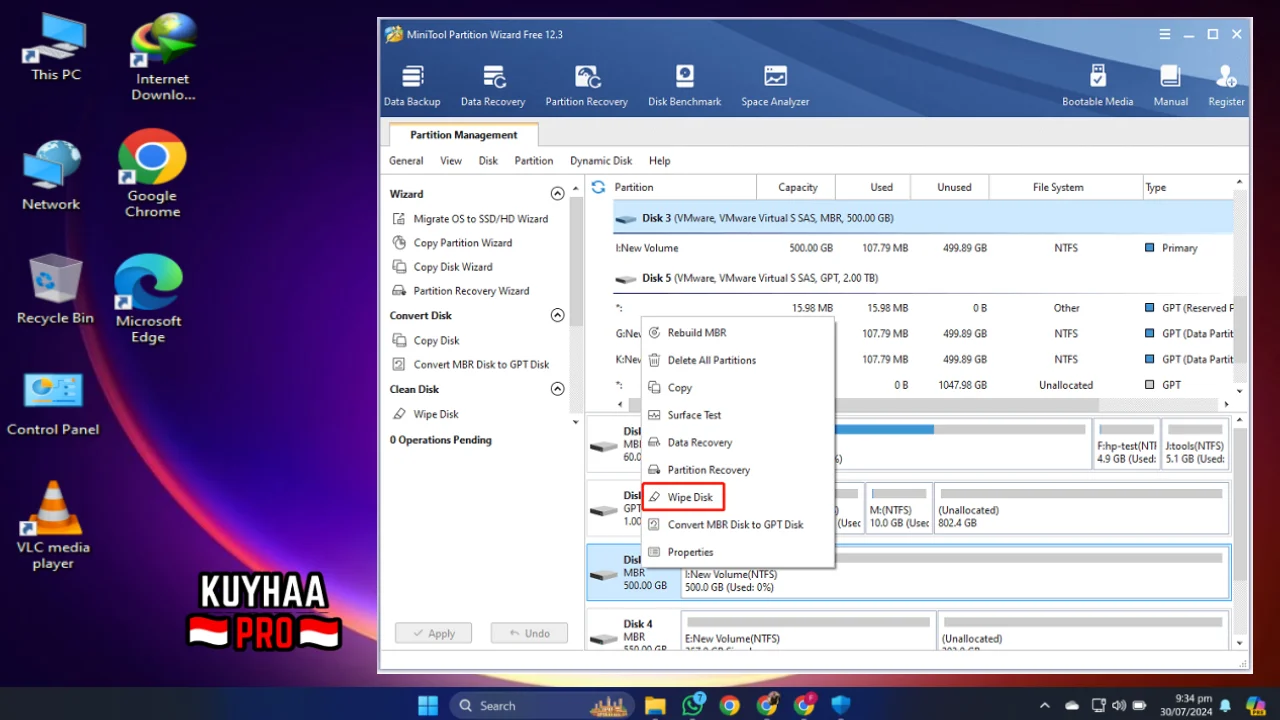The height and width of the screenshot is (720, 1280).
Task: Open Google Chrome desktop icon
Action: point(152,174)
